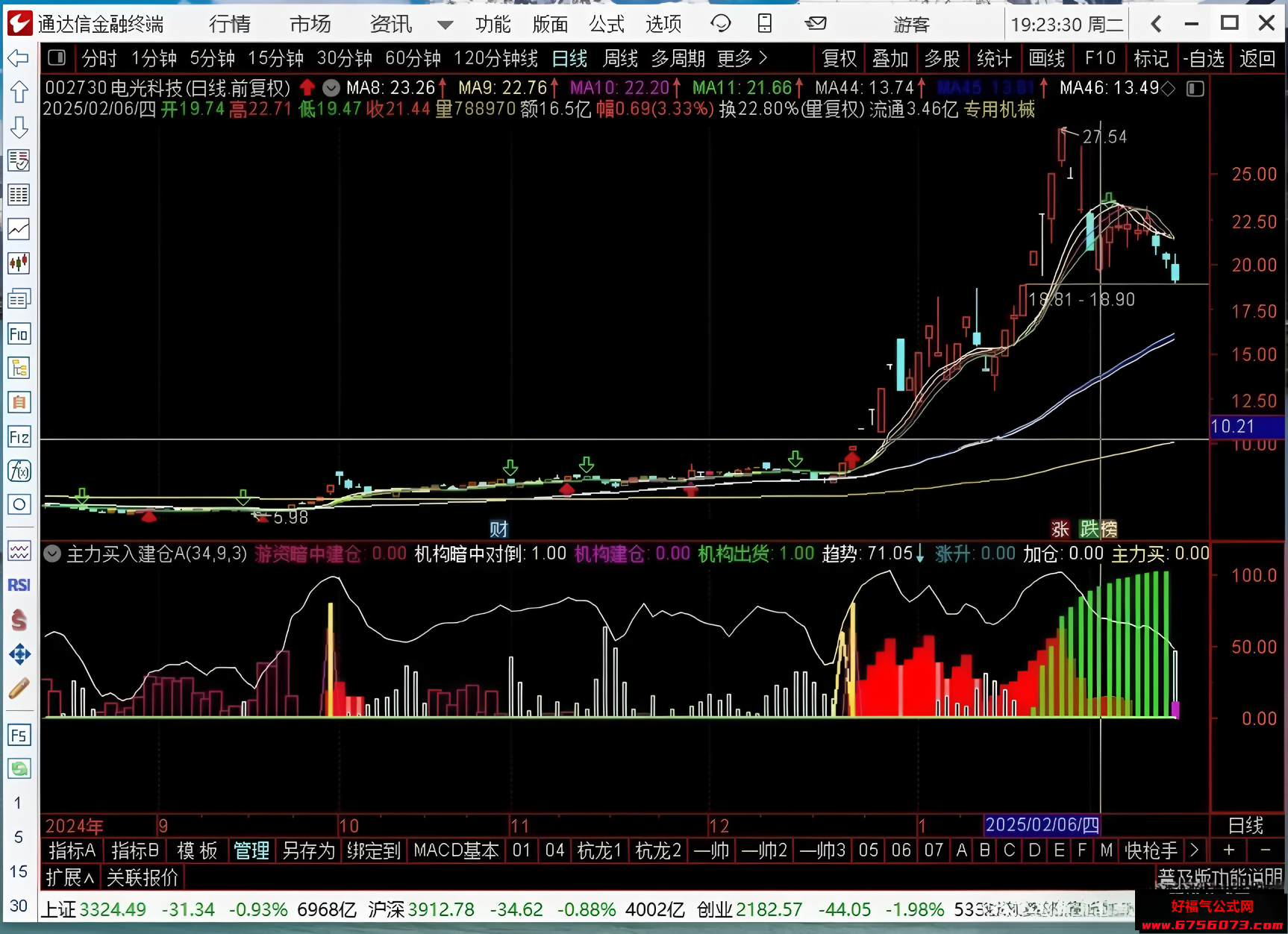This screenshot has height=934, width=1288.
Task: Click the 复权 button
Action: 840,58
